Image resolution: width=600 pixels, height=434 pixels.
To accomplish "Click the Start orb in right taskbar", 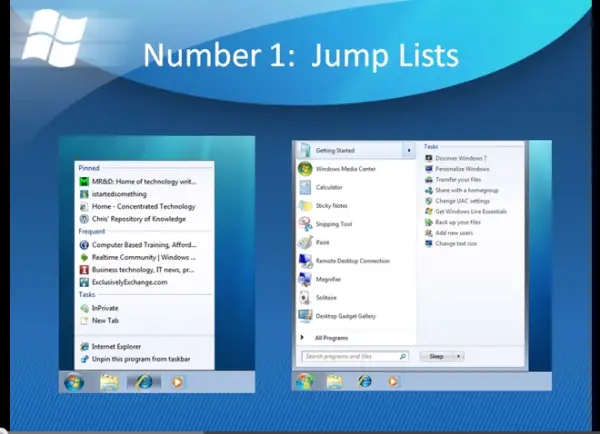I will click(305, 381).
